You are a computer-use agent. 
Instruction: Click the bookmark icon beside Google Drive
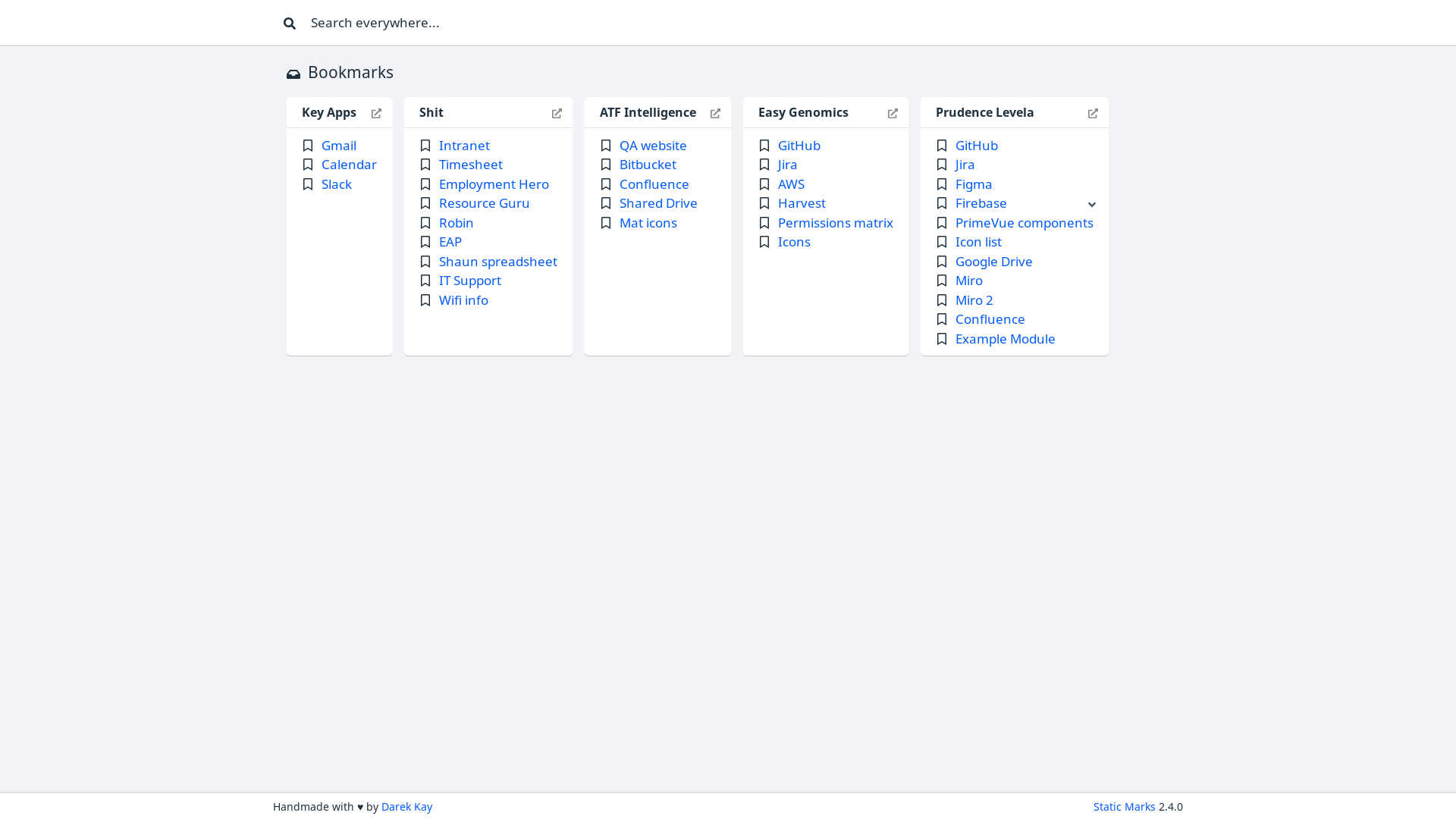942,262
